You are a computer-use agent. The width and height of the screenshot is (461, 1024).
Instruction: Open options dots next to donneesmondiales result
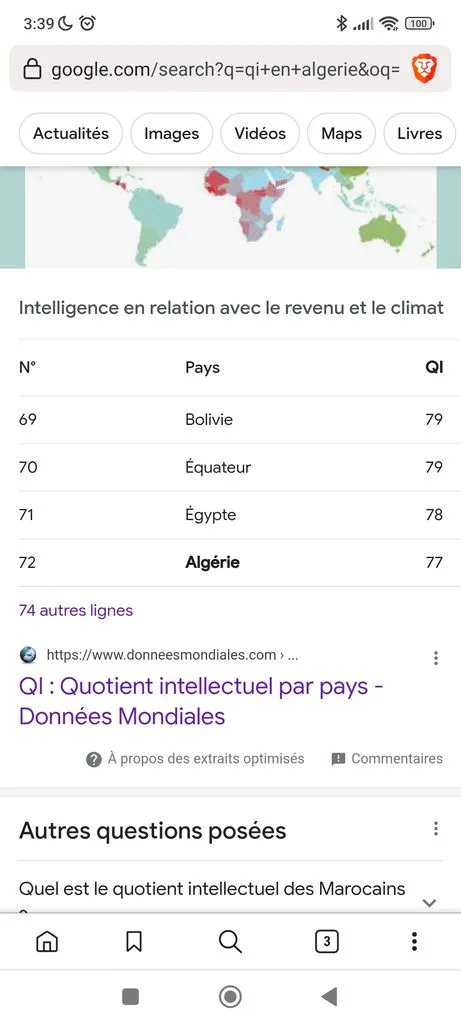point(436,658)
